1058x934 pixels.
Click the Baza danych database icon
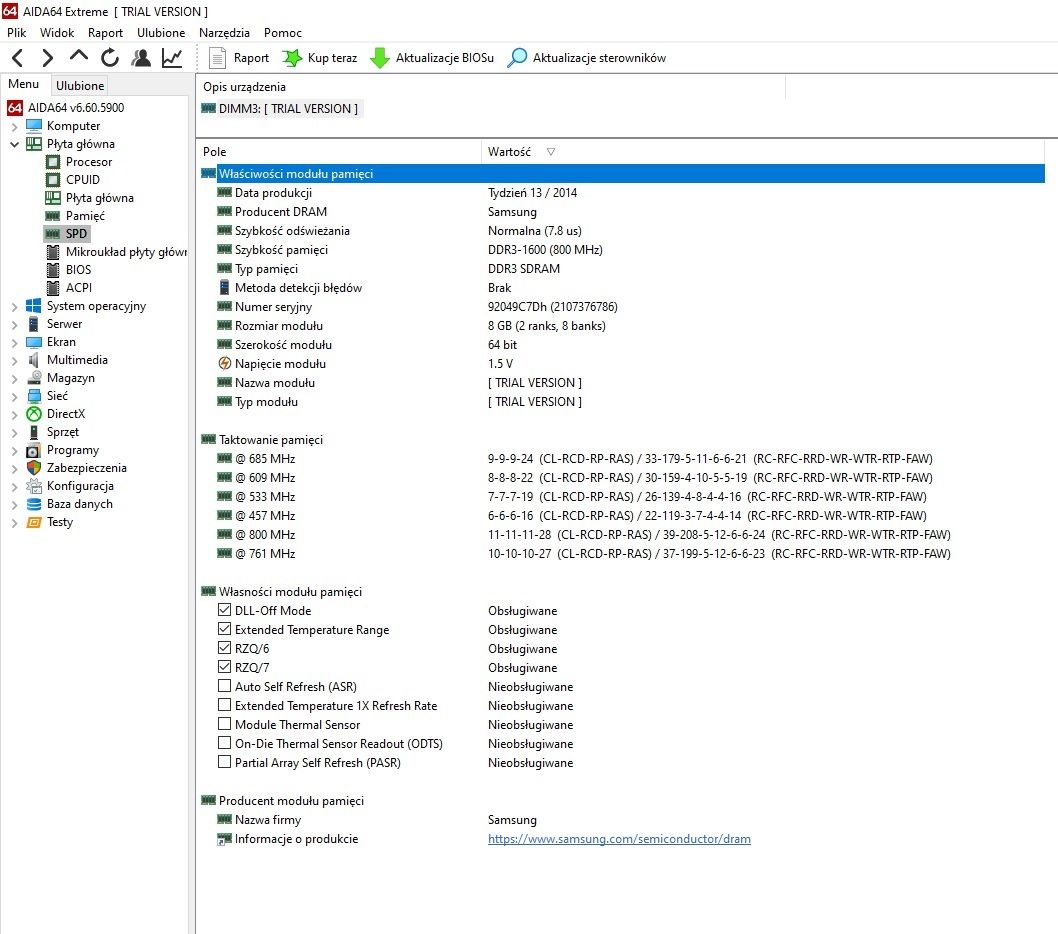[34, 504]
